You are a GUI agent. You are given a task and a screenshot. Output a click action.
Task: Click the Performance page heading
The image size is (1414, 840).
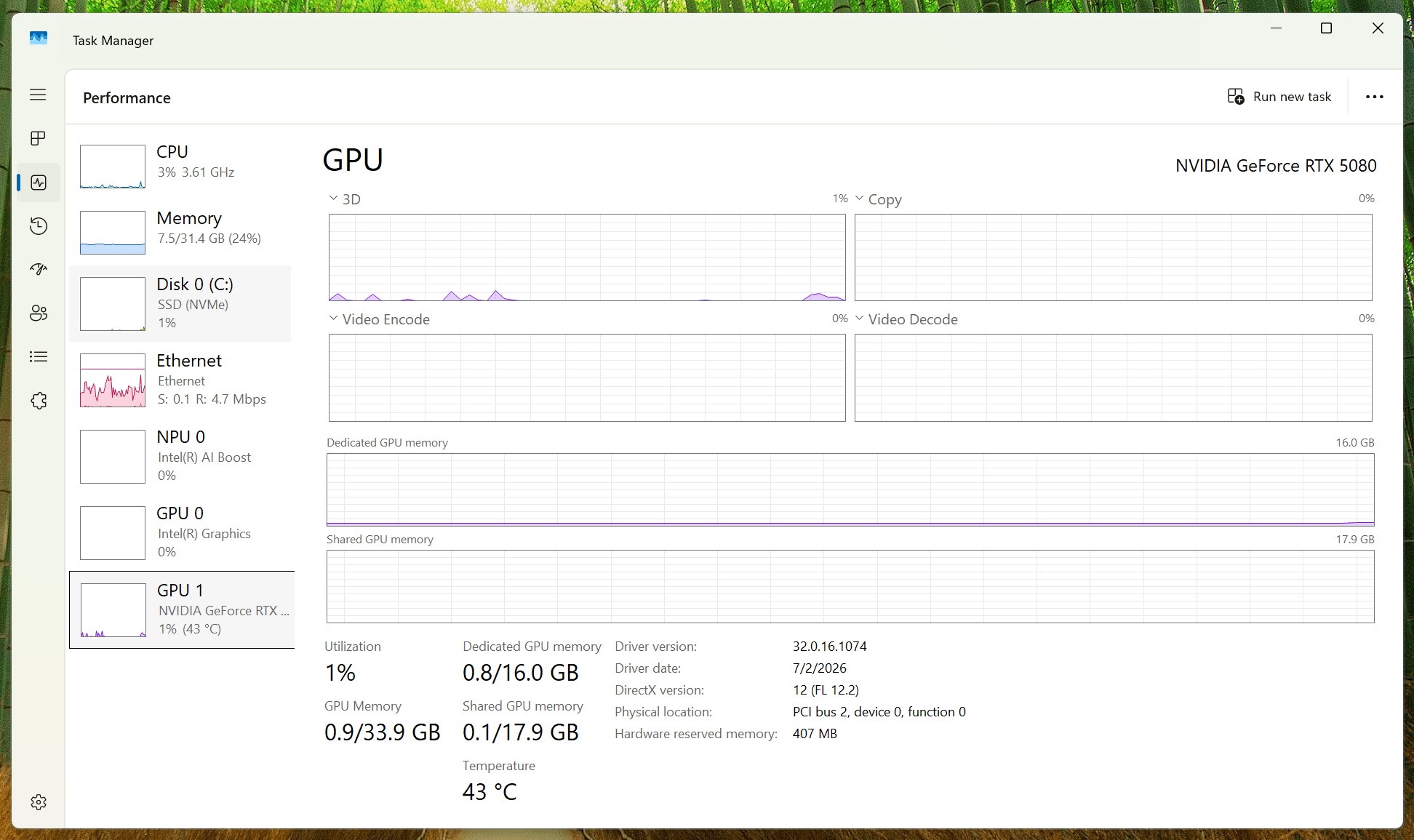127,97
